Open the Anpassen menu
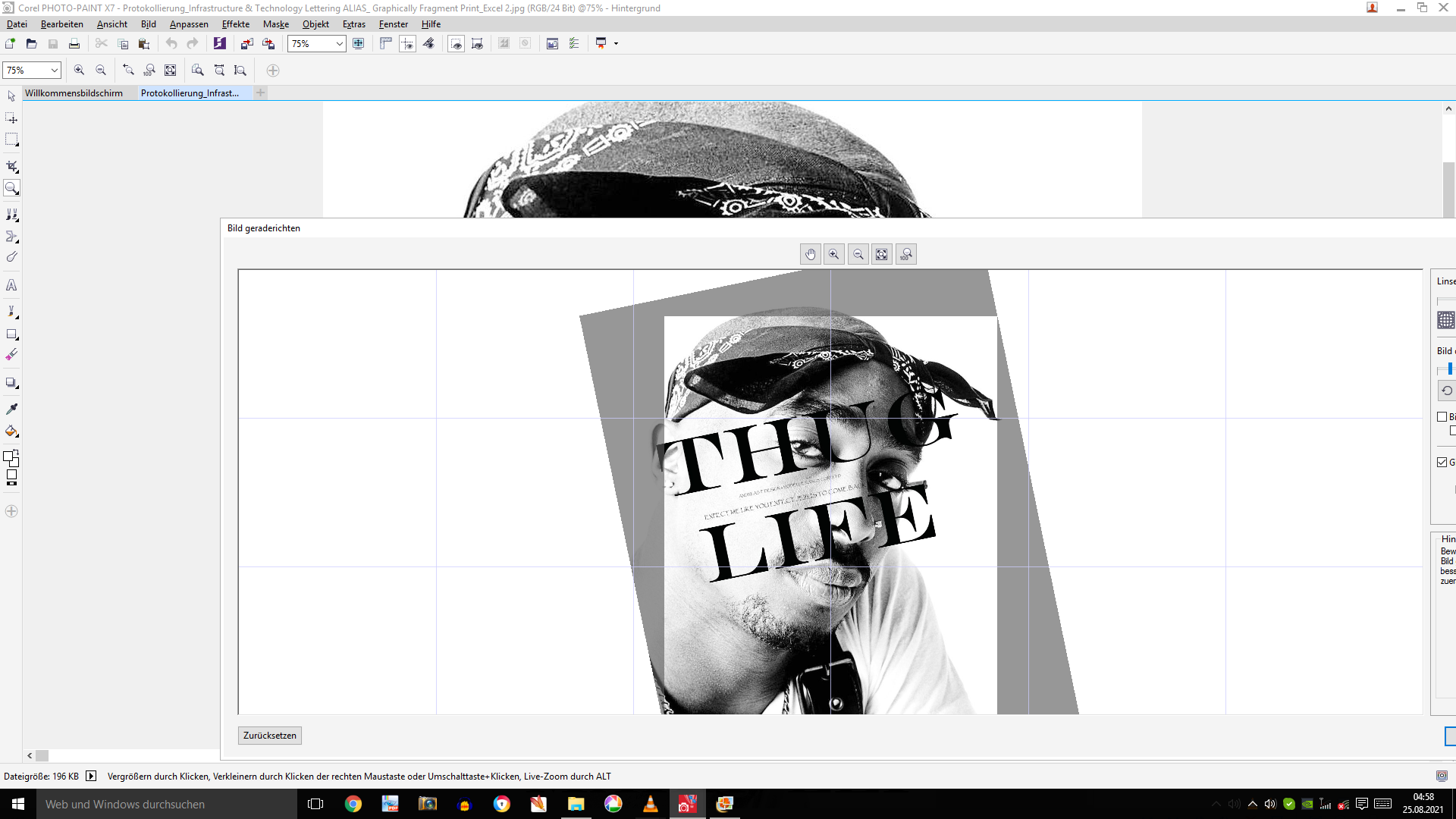This screenshot has height=819, width=1456. pyautogui.click(x=189, y=24)
